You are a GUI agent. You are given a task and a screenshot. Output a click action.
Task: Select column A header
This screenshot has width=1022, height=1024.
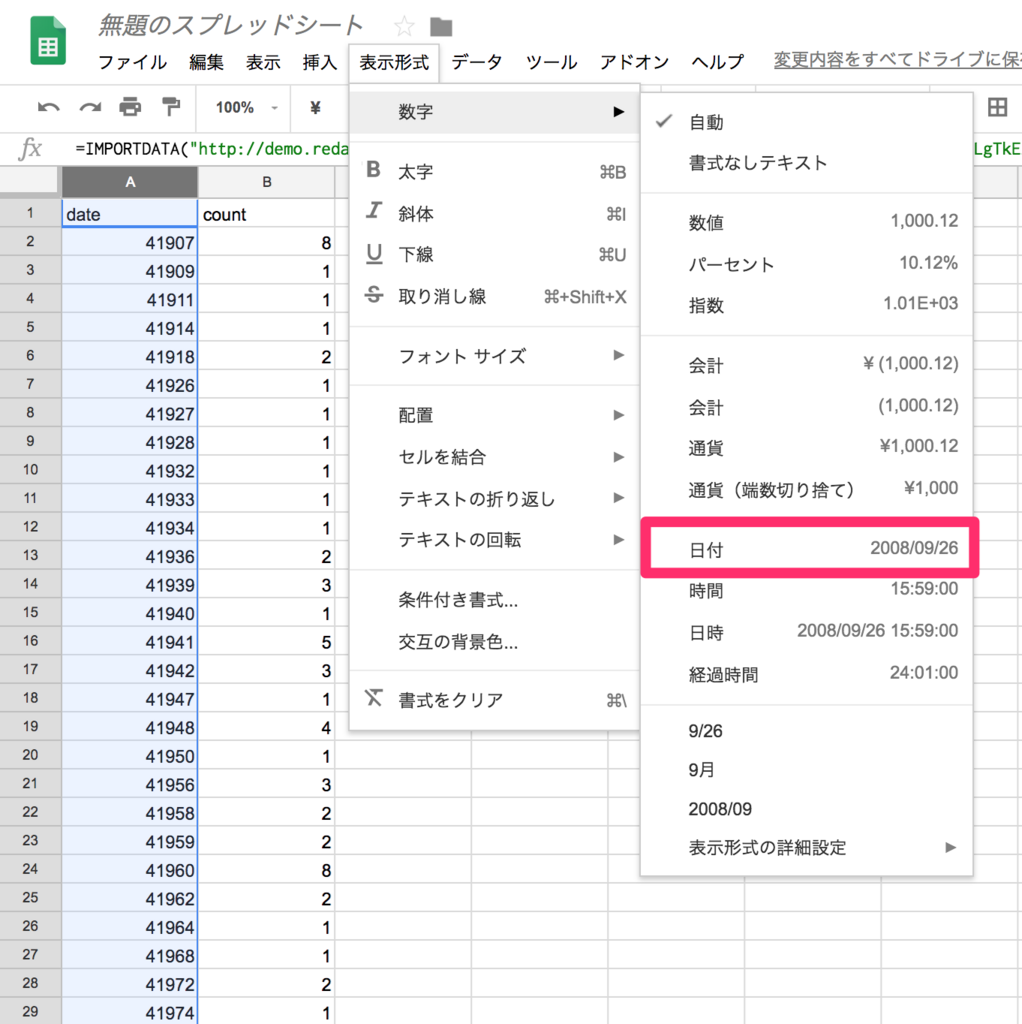pyautogui.click(x=130, y=182)
